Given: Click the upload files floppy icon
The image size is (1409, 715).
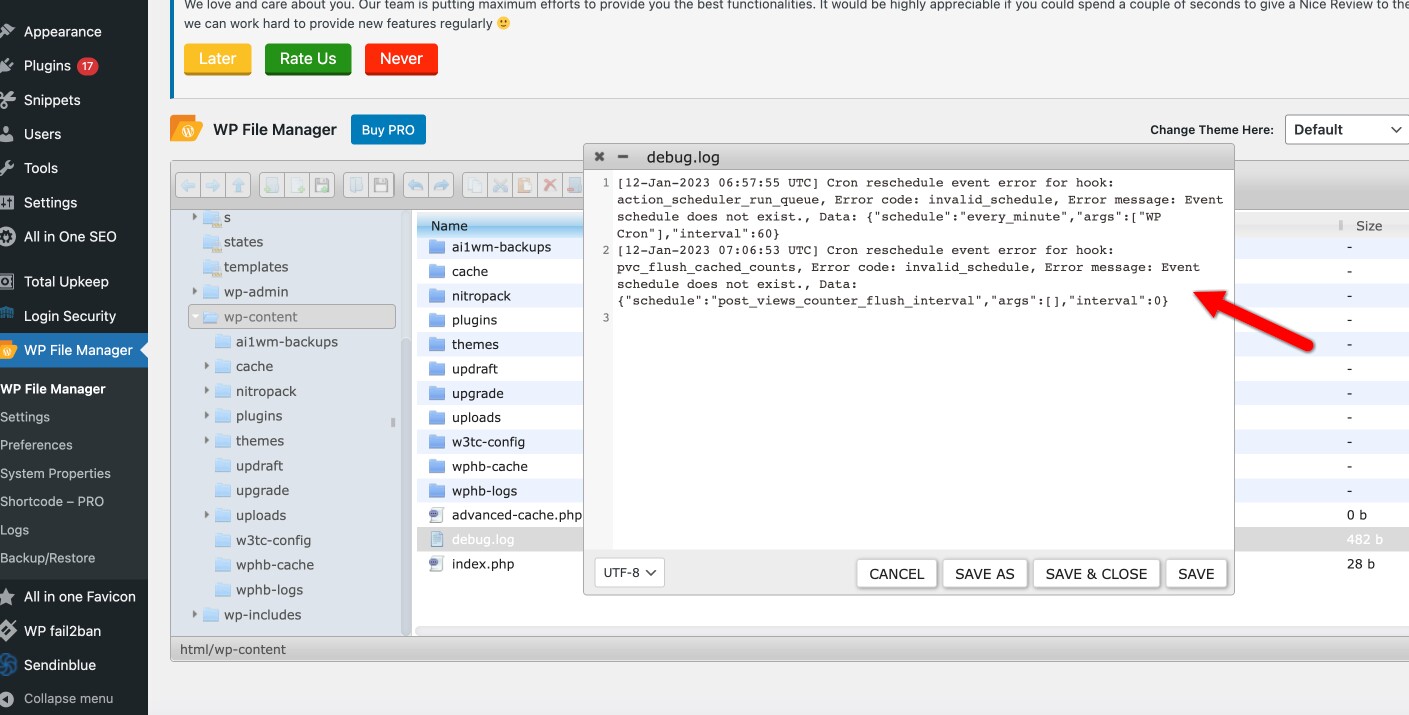Looking at the screenshot, I should [322, 185].
